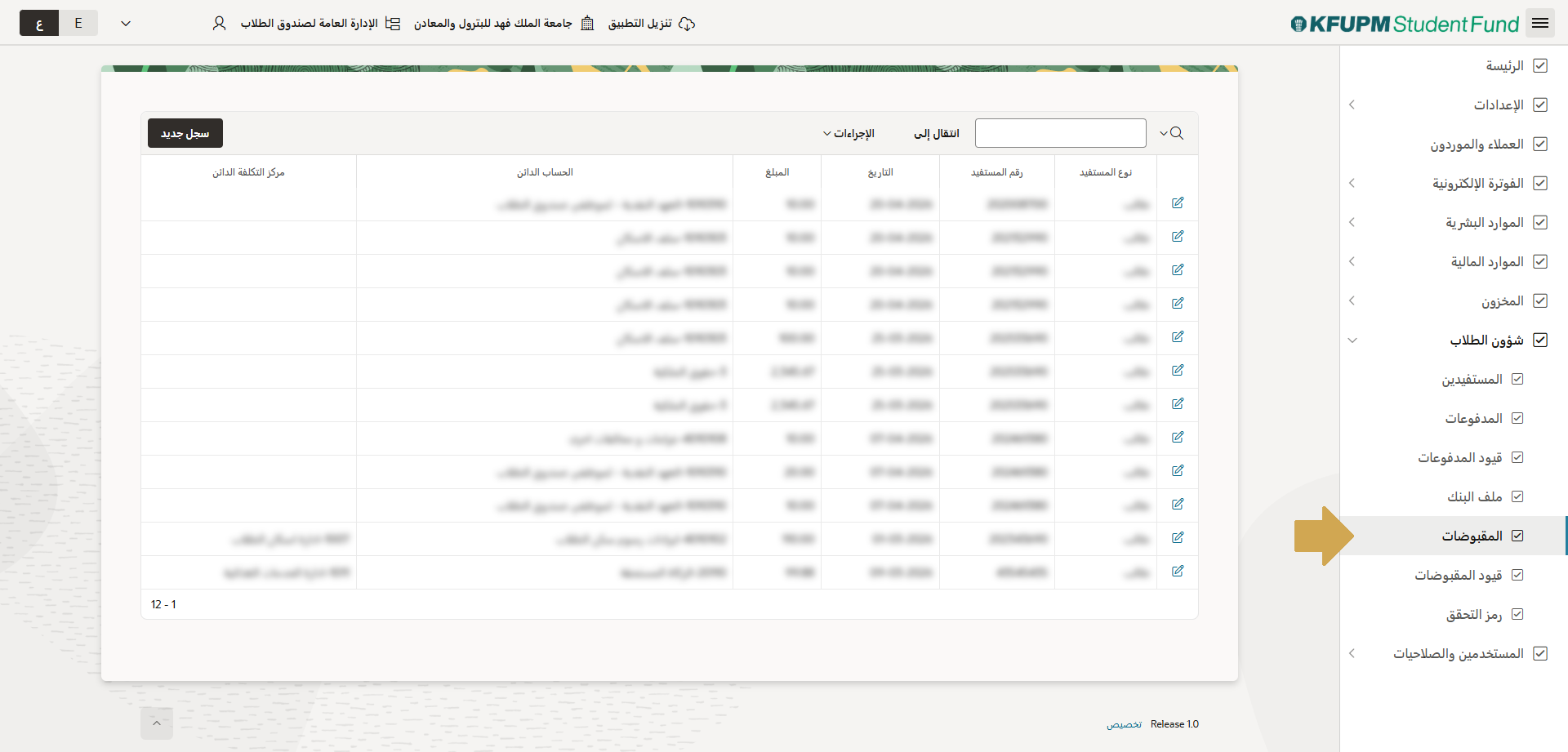Sort by the نوع المستفيد column header

(x=1106, y=172)
